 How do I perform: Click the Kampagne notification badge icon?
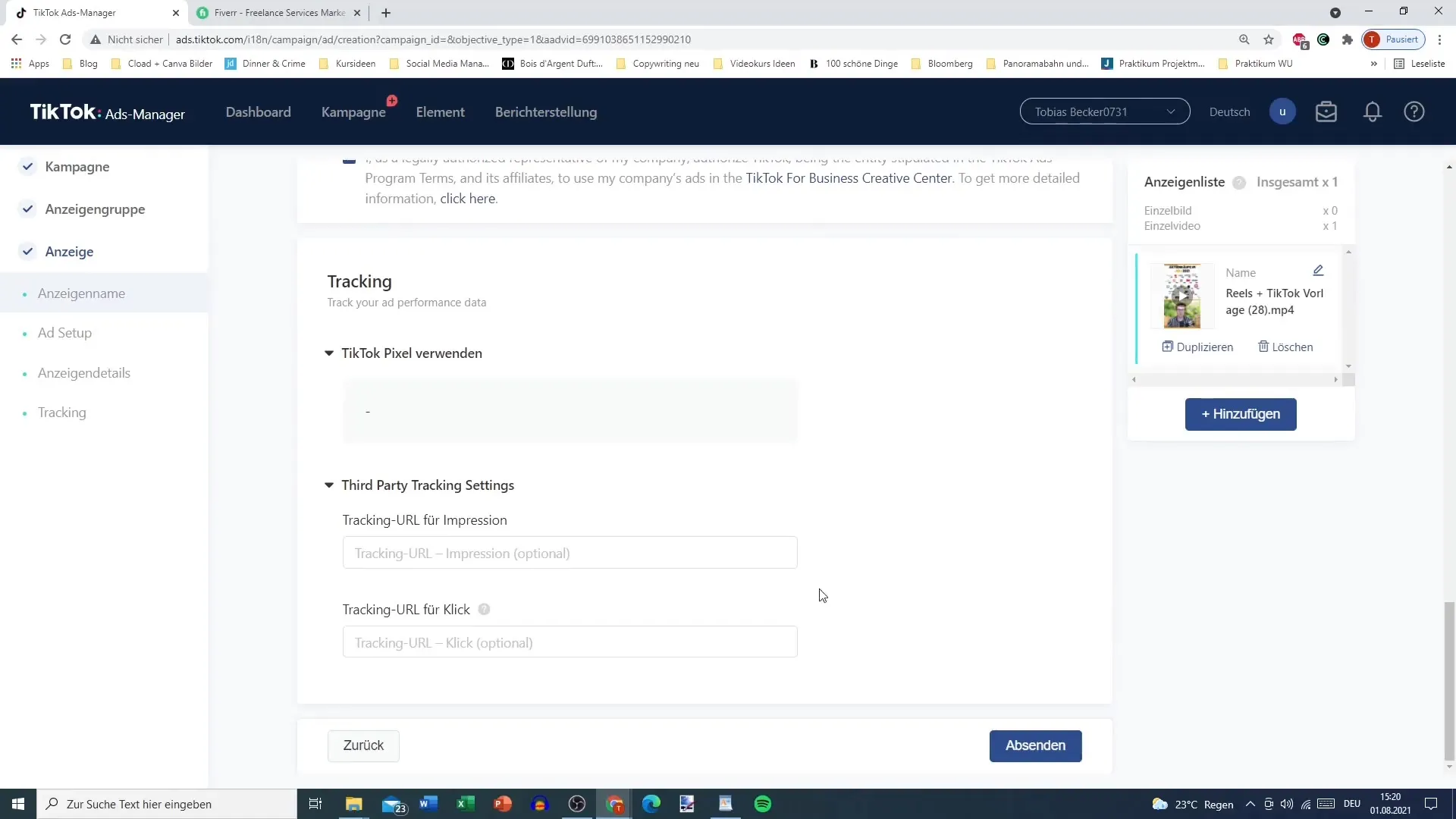tap(391, 101)
